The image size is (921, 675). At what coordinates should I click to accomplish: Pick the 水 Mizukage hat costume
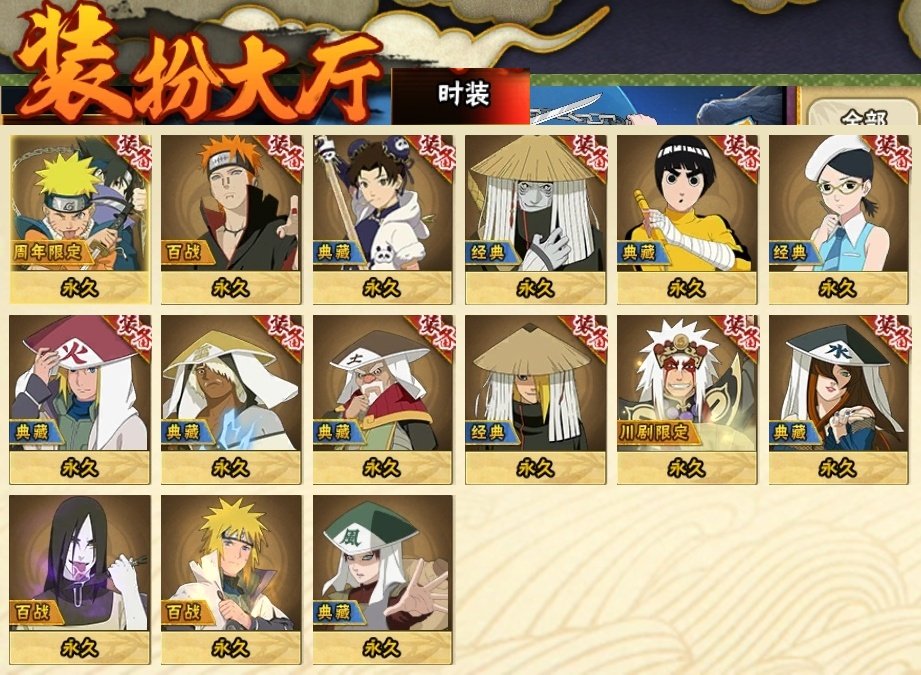[x=839, y=399]
